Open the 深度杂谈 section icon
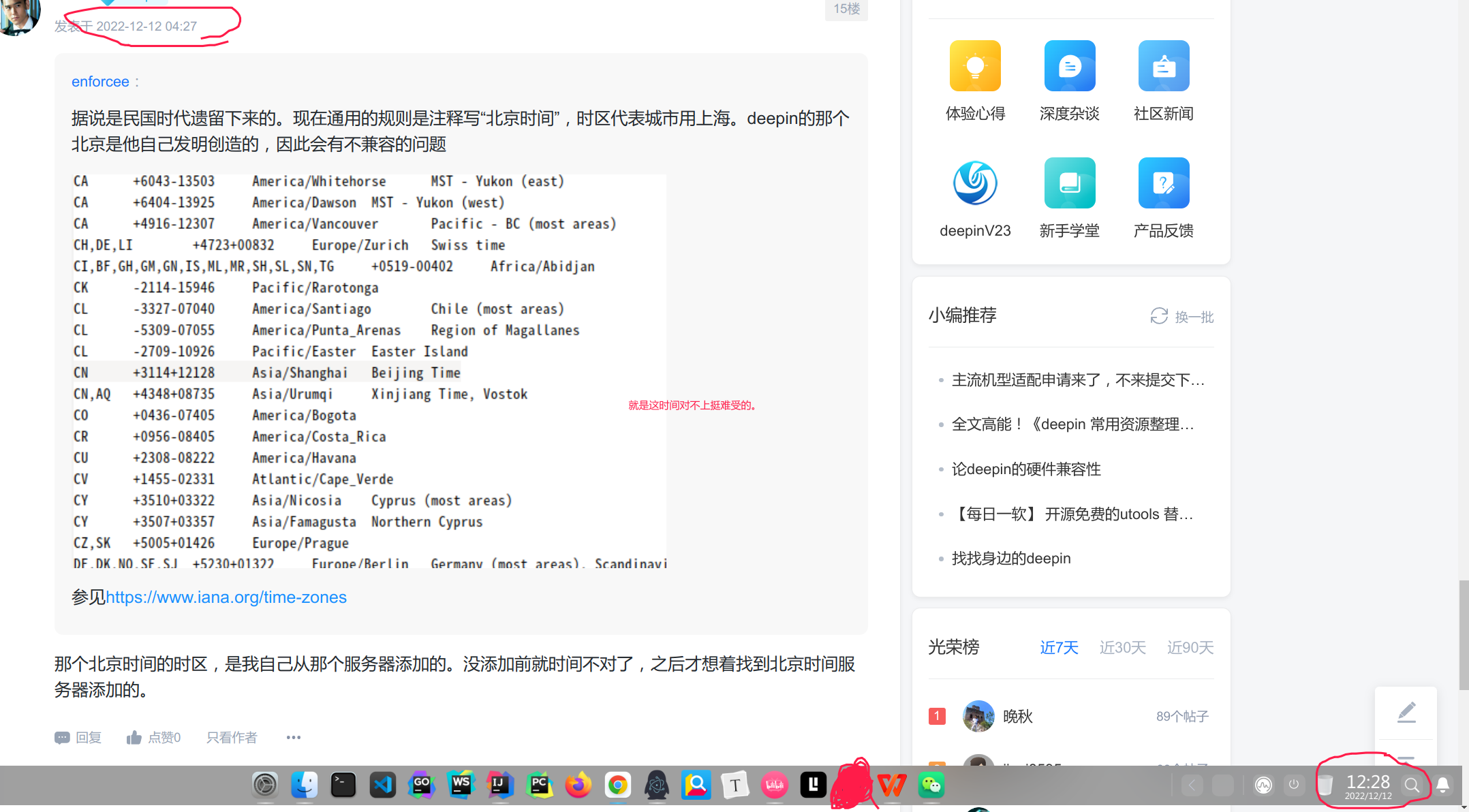 point(1069,66)
